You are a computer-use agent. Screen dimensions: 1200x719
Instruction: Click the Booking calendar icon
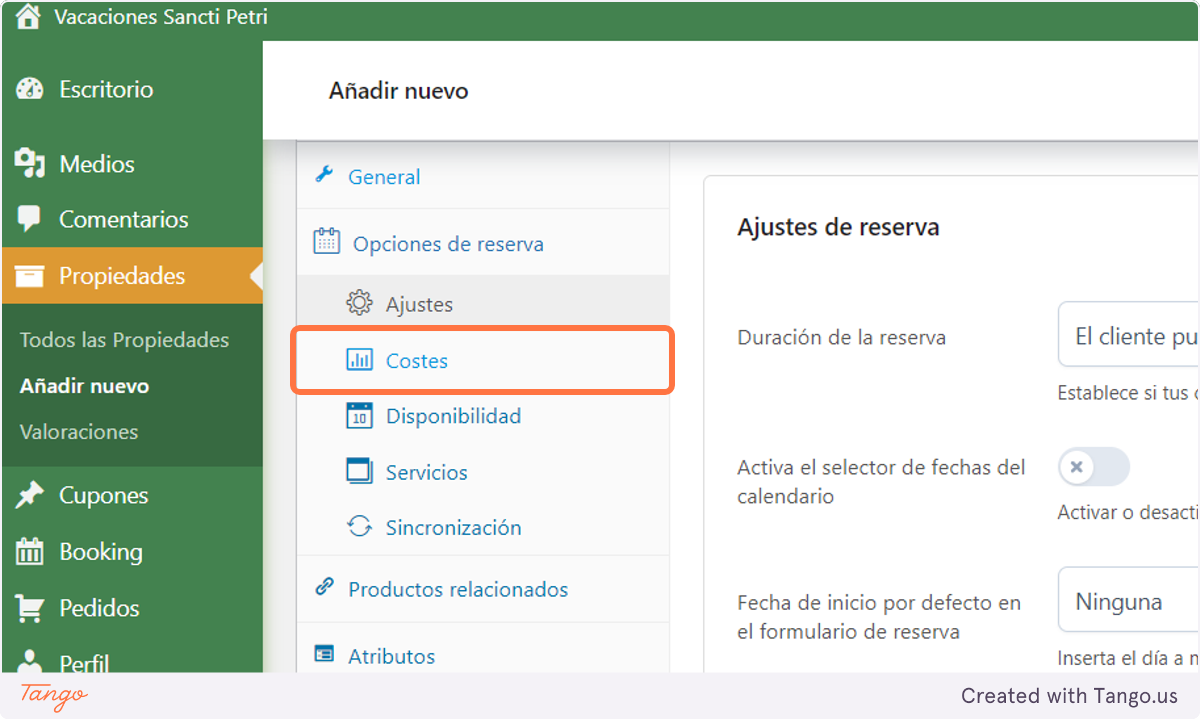pyautogui.click(x=30, y=551)
